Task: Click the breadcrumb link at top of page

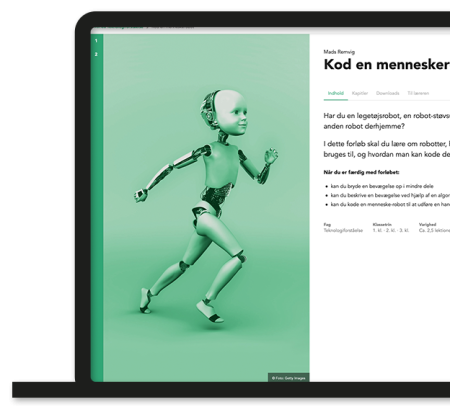Action: 117,28
